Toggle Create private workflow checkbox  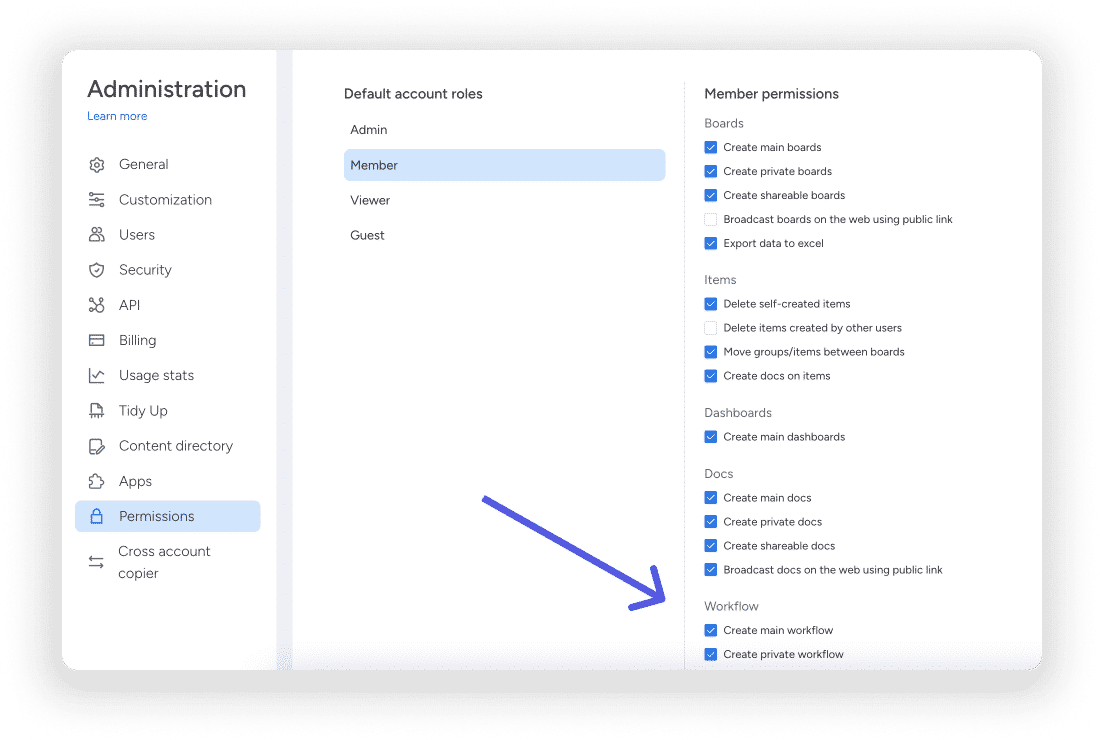711,654
